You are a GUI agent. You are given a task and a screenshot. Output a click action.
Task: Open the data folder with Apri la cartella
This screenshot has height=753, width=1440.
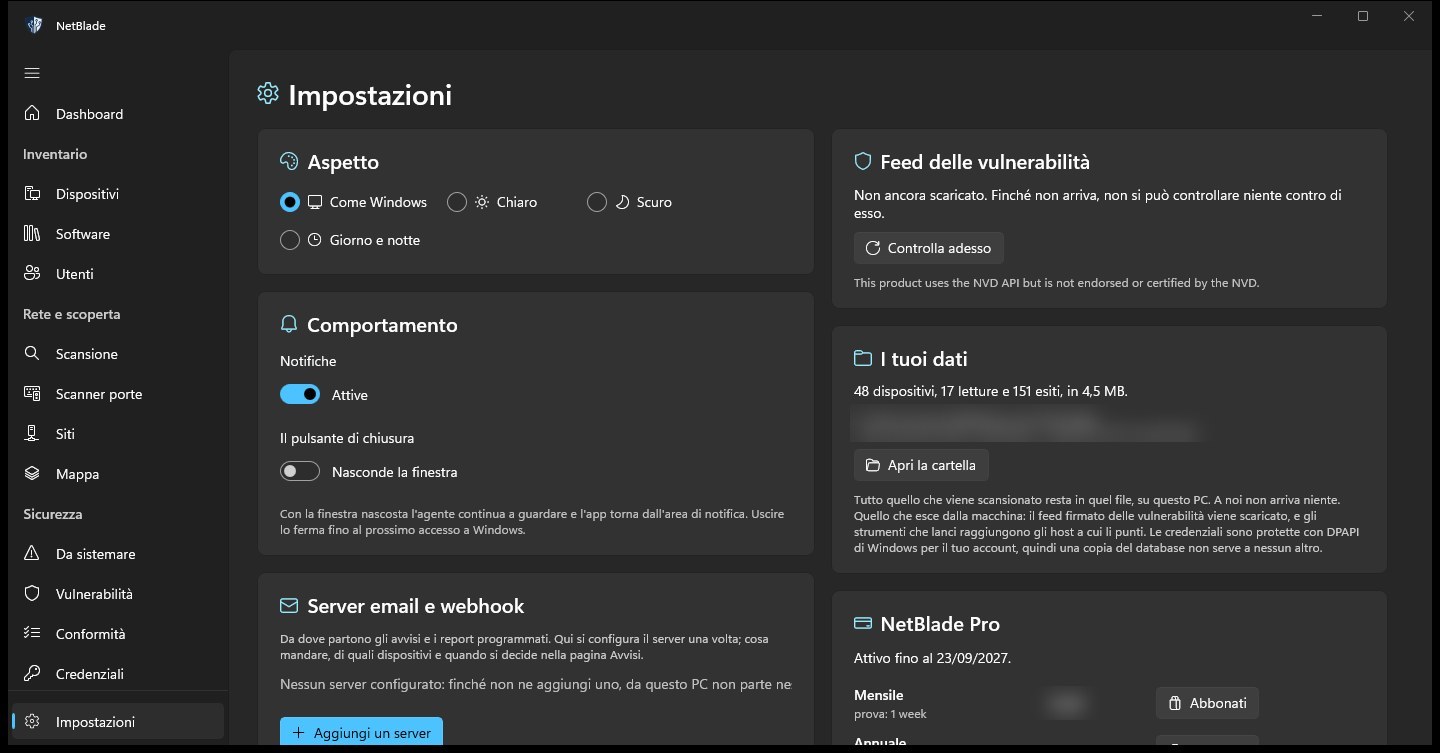point(921,465)
